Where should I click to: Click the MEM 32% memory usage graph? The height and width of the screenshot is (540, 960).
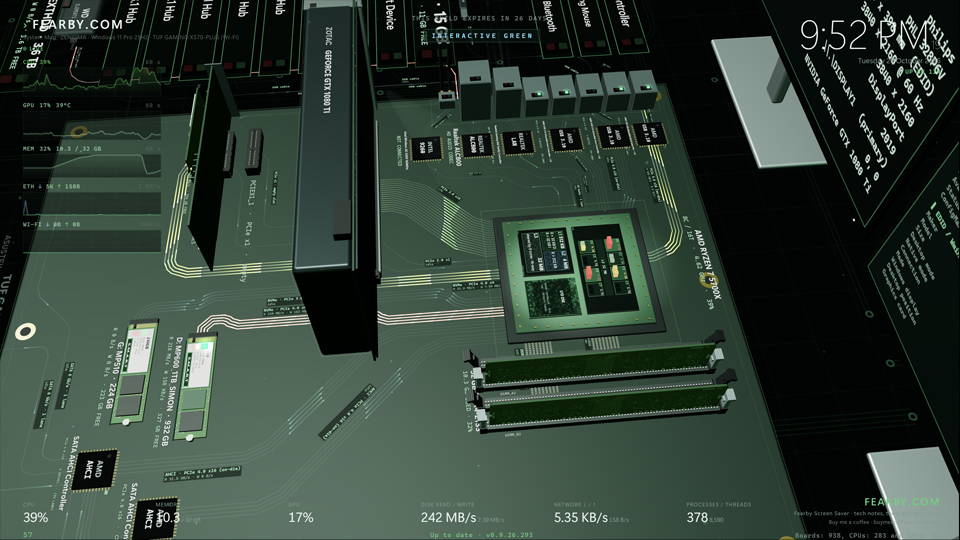92,165
